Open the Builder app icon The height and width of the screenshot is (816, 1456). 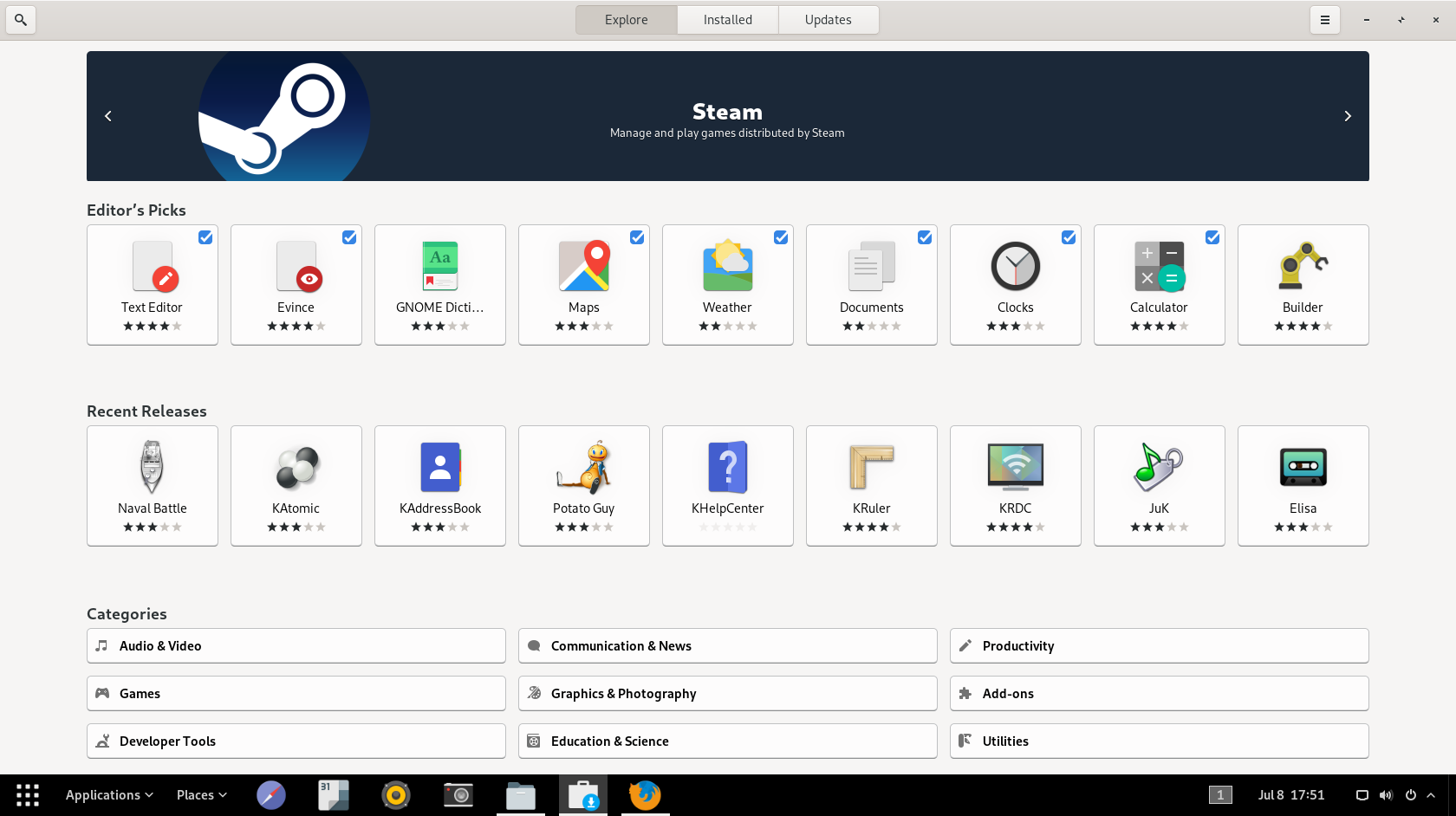(1303, 266)
